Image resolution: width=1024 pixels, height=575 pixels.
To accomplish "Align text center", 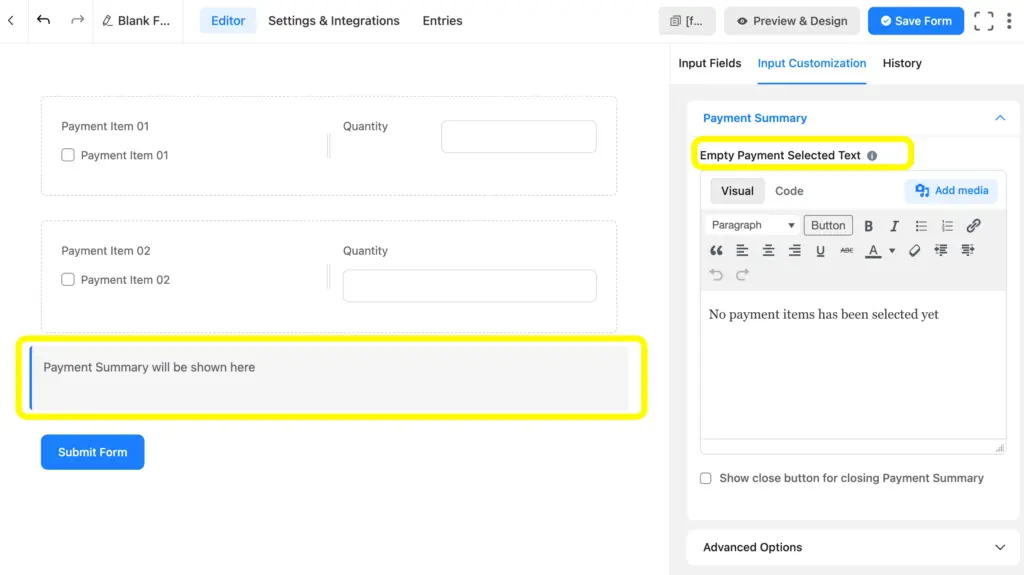I will (x=768, y=250).
